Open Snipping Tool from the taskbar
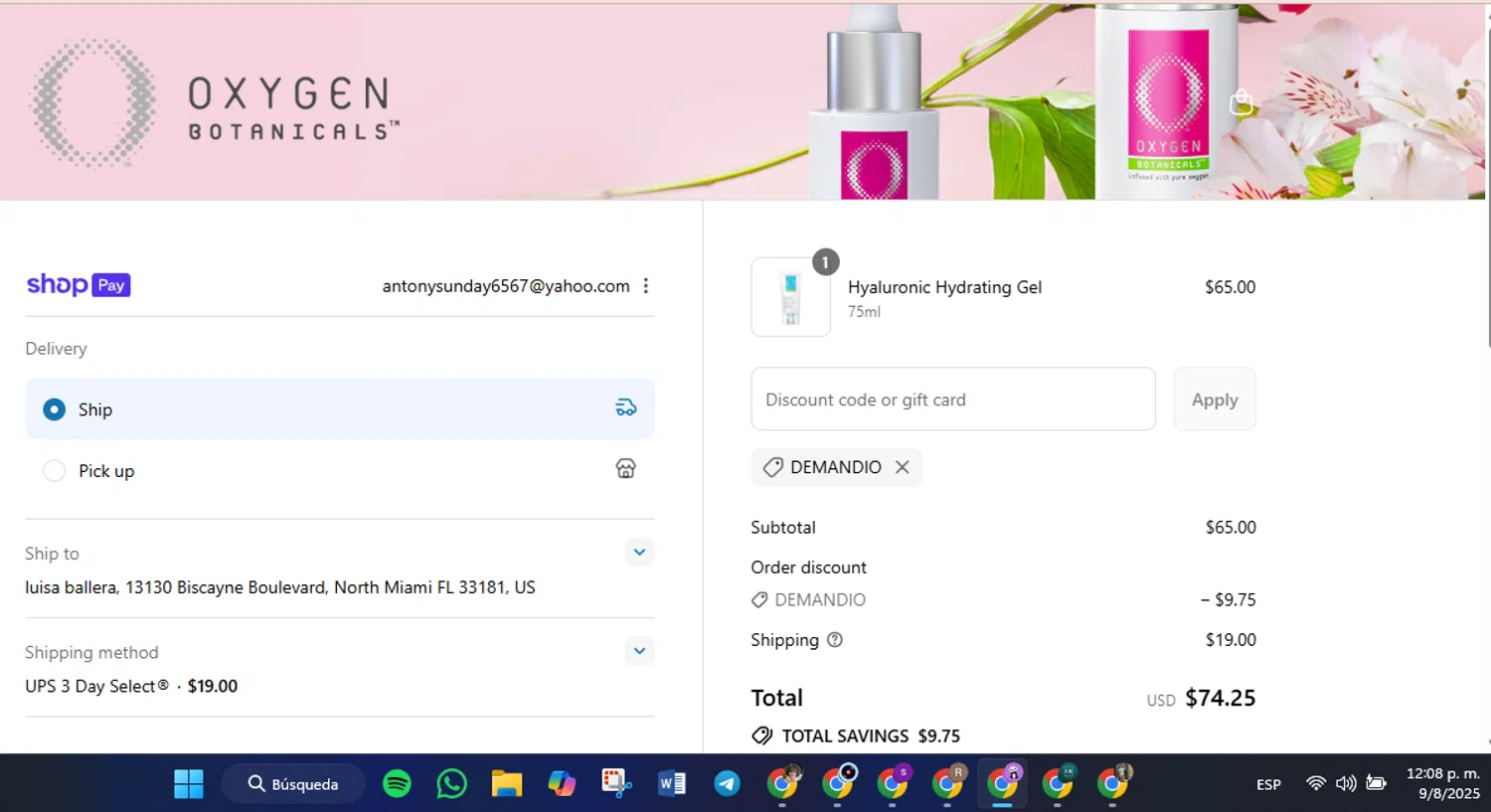The image size is (1491, 812). click(x=617, y=784)
